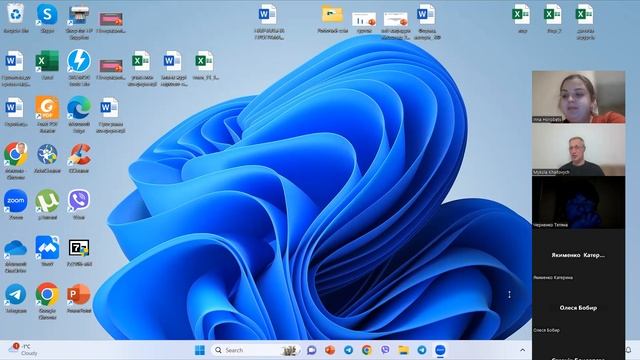Select Mykola's video tile in Zoom panel
This screenshot has width=640, height=360.
pyautogui.click(x=578, y=150)
